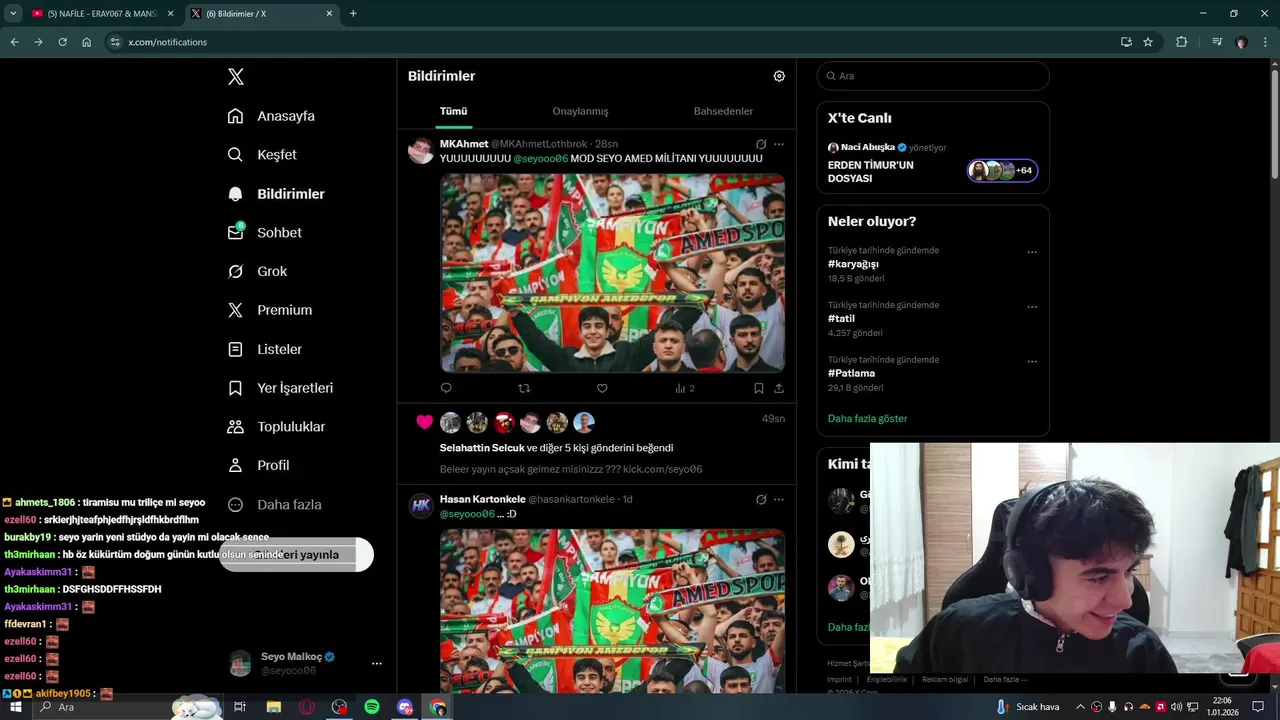Click @seyooo06 mention in MKAhmet's post

click(540, 159)
